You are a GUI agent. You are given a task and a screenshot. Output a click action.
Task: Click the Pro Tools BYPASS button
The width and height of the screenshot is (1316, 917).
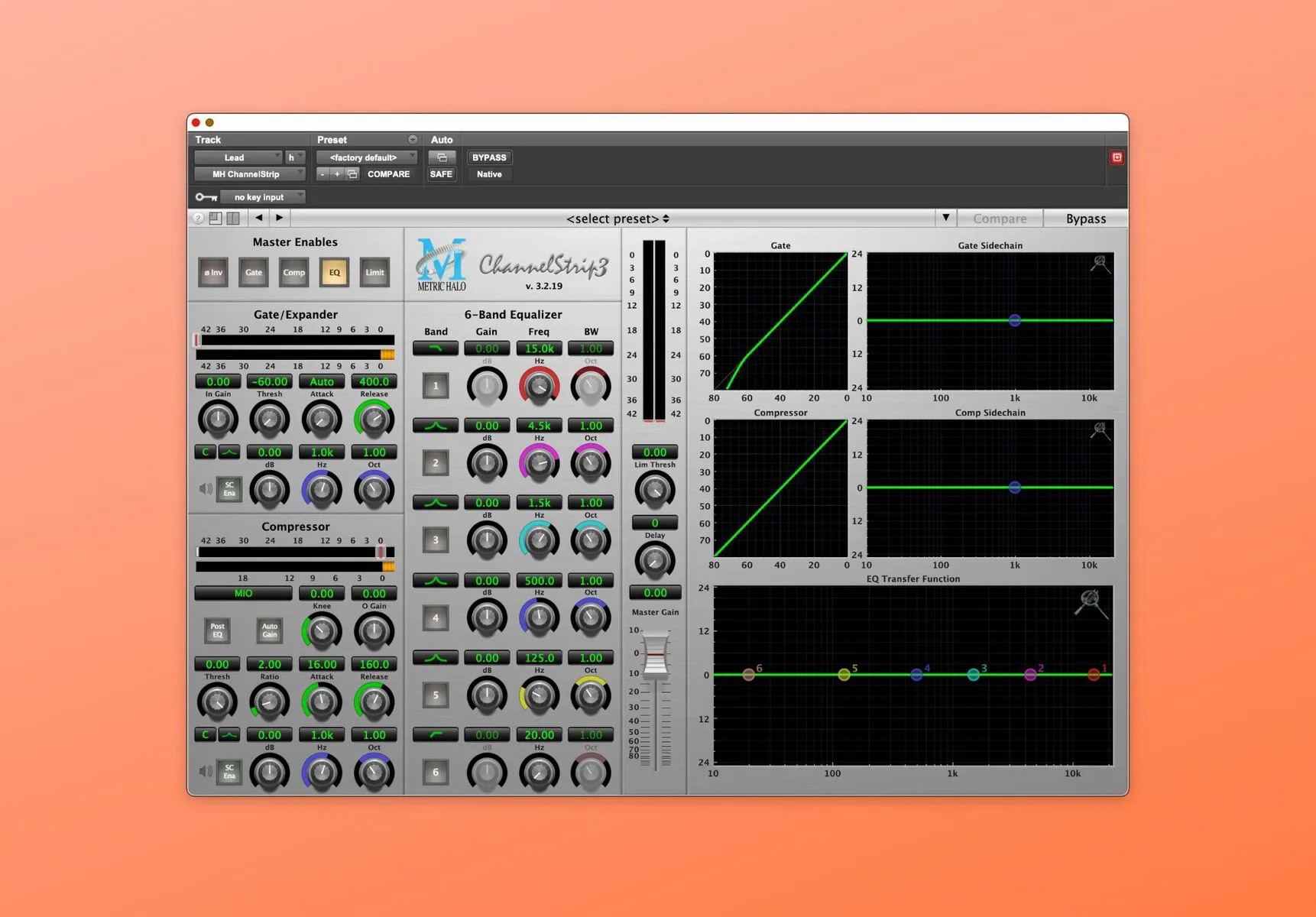[x=489, y=157]
